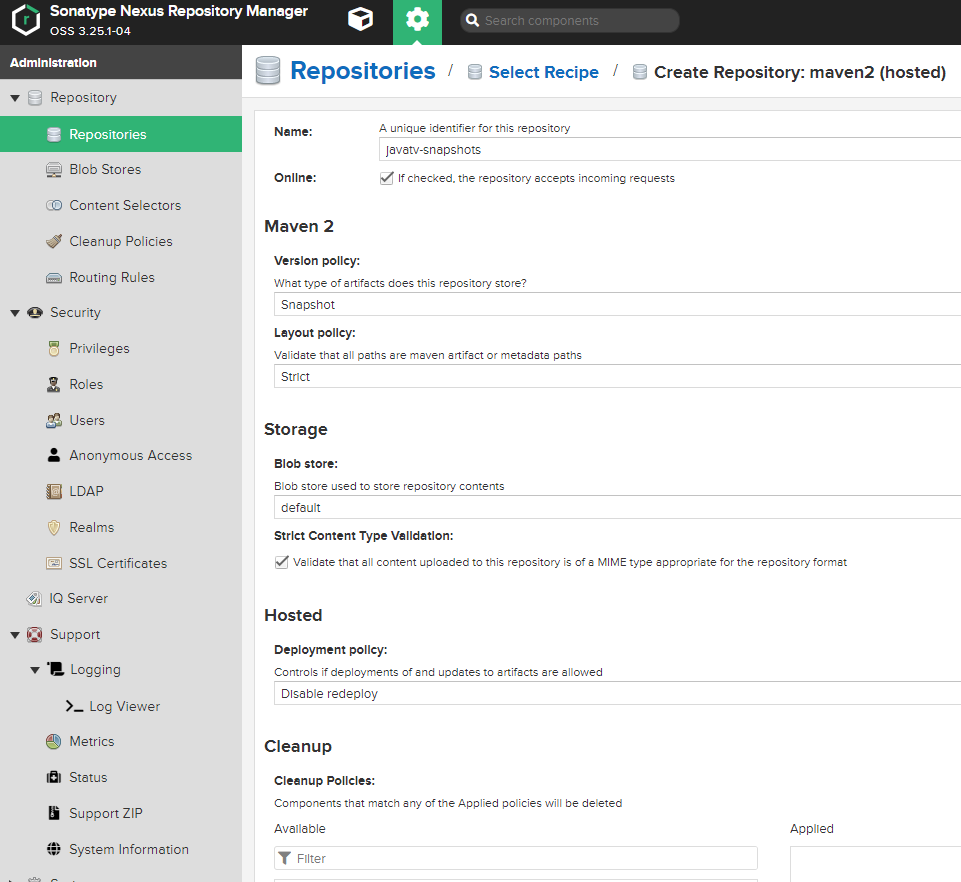The image size is (961, 882).
Task: Open Content Selectors in the sidebar
Action: (125, 206)
